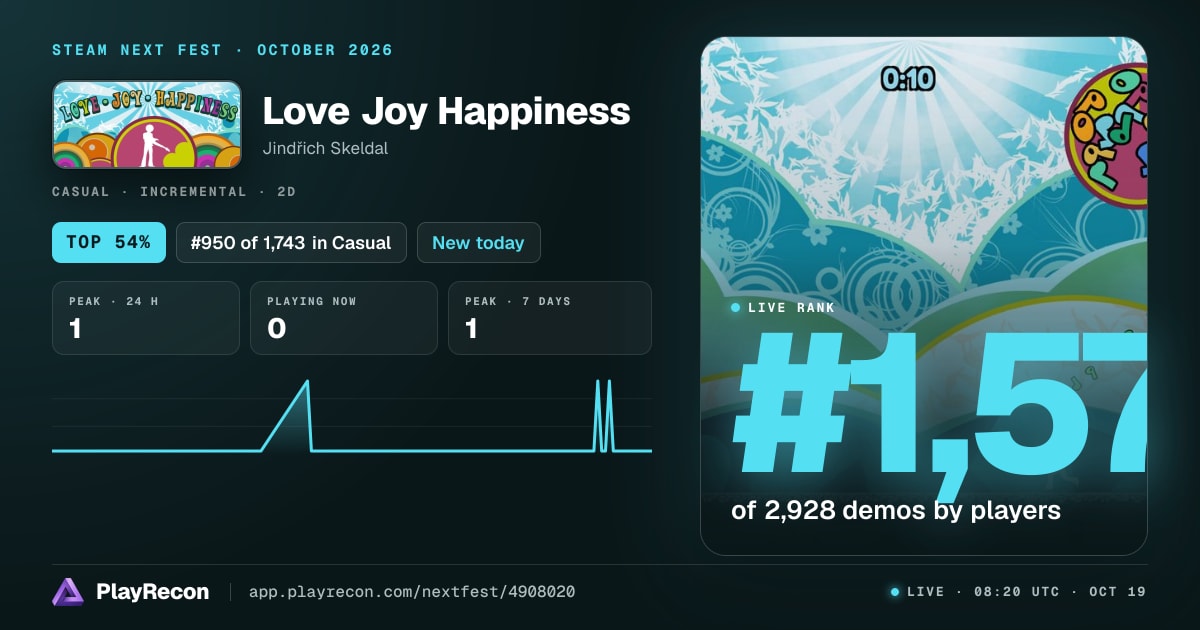The width and height of the screenshot is (1200, 630).
Task: Click the of 2,928 demos by players text
Action: tap(896, 510)
